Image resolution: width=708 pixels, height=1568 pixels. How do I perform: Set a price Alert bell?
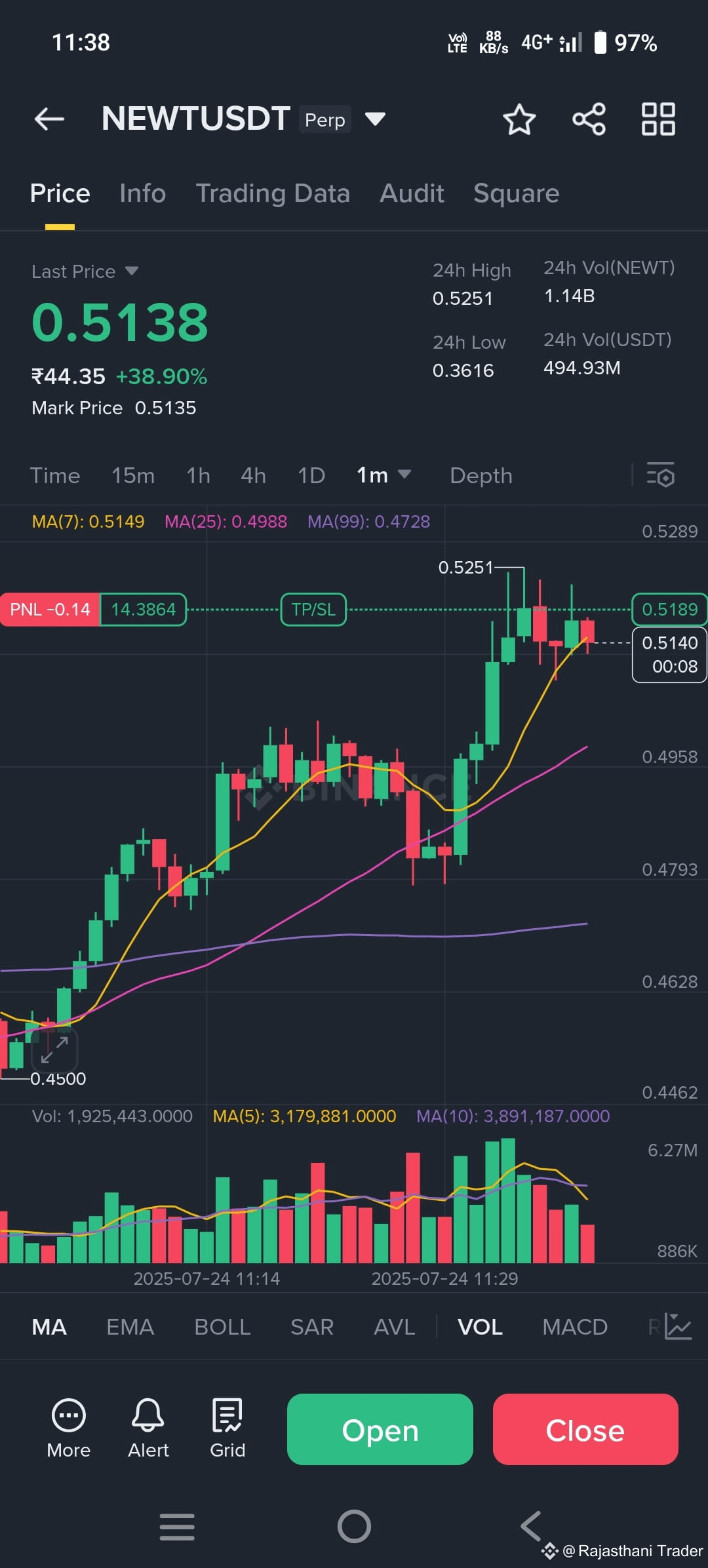(x=148, y=1428)
